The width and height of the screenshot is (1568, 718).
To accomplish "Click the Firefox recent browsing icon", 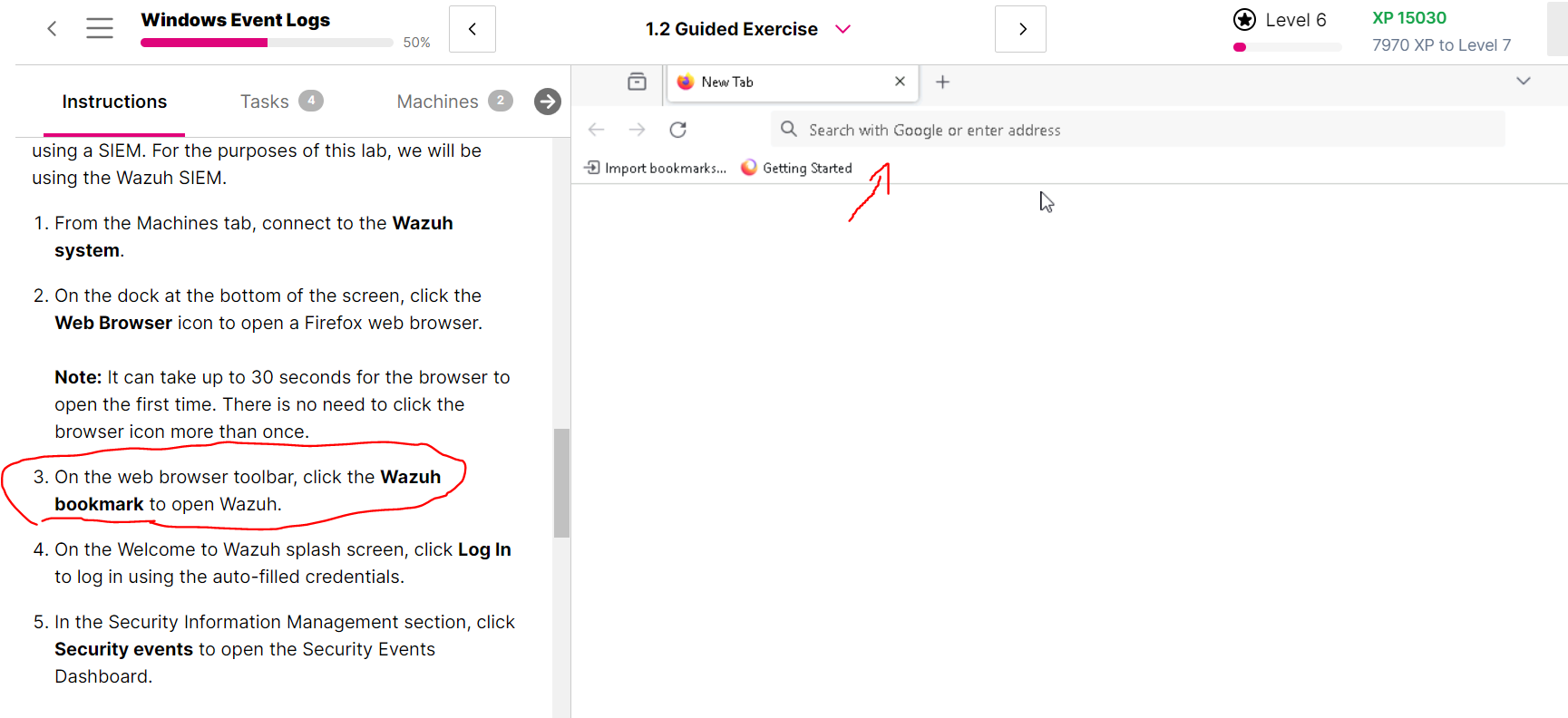I will (x=637, y=82).
